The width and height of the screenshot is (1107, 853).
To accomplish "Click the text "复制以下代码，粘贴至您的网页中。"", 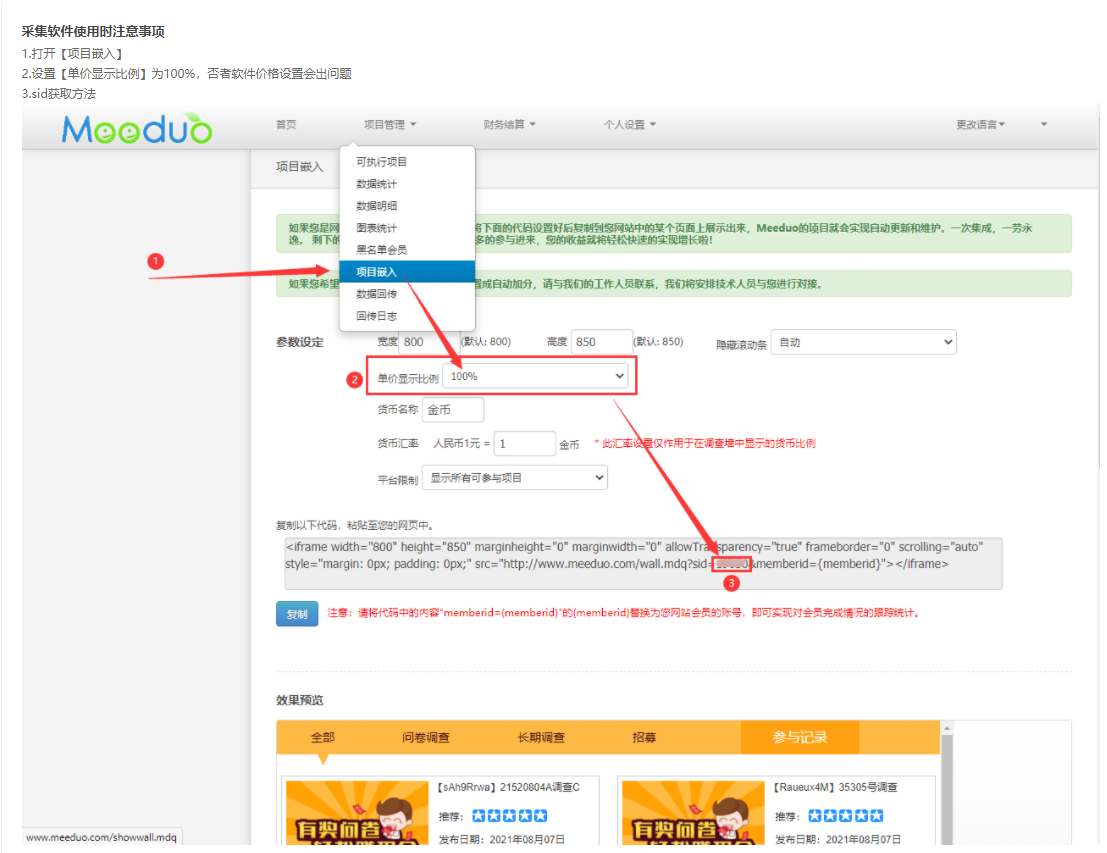I will (355, 525).
